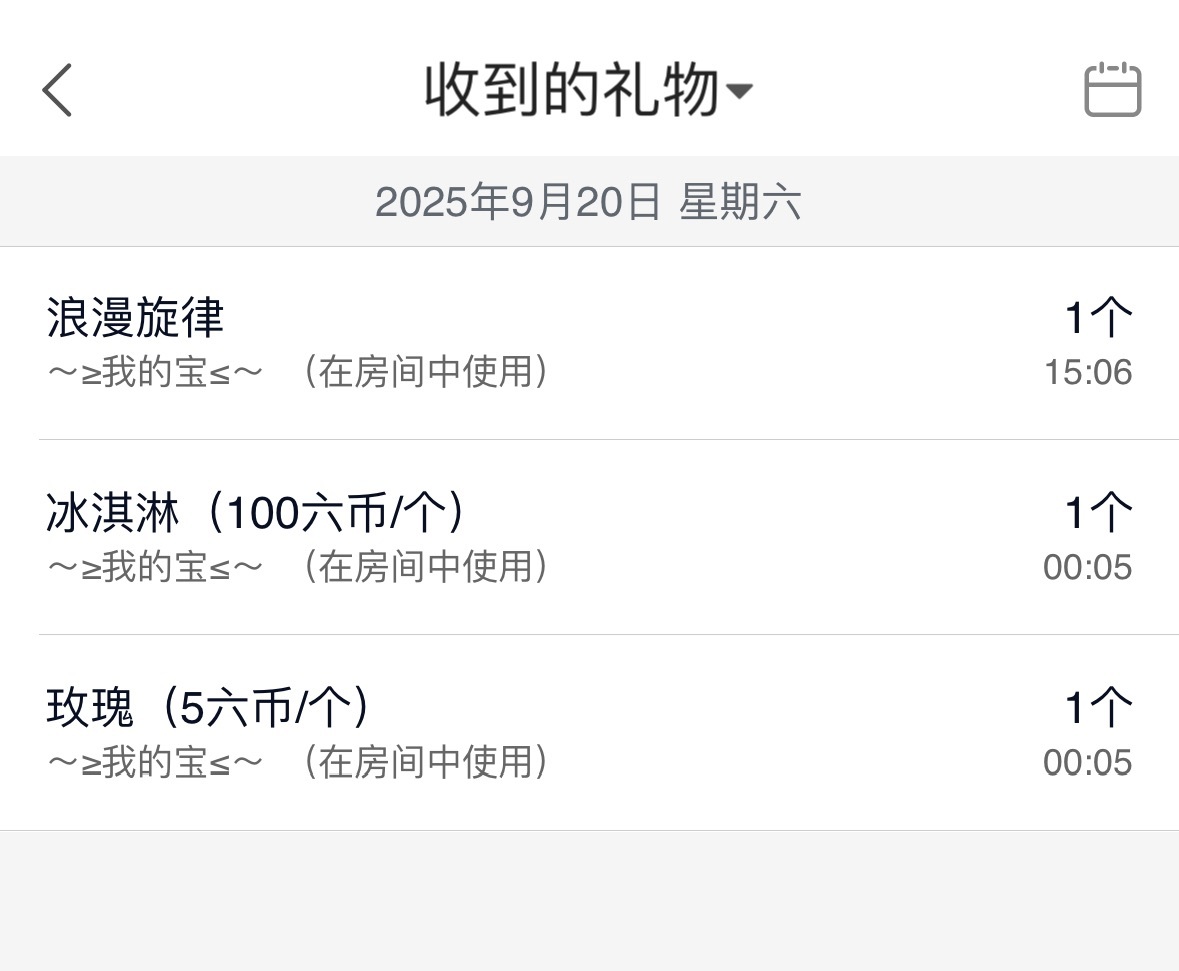Click （在房间中使用）in the 冰淇淋 row
This screenshot has height=971, width=1179.
point(426,567)
